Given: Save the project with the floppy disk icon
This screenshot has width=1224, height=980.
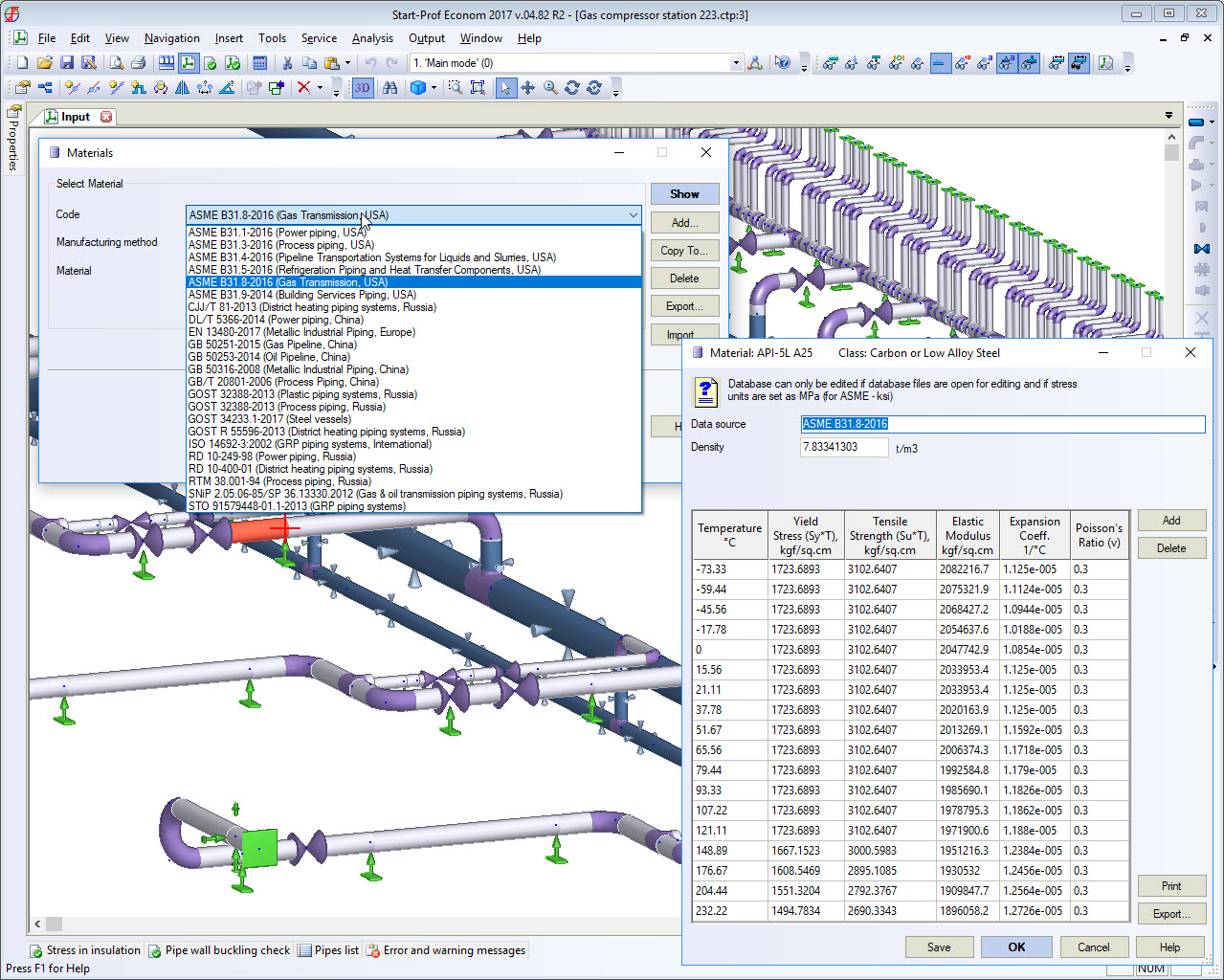Looking at the screenshot, I should click(x=67, y=63).
